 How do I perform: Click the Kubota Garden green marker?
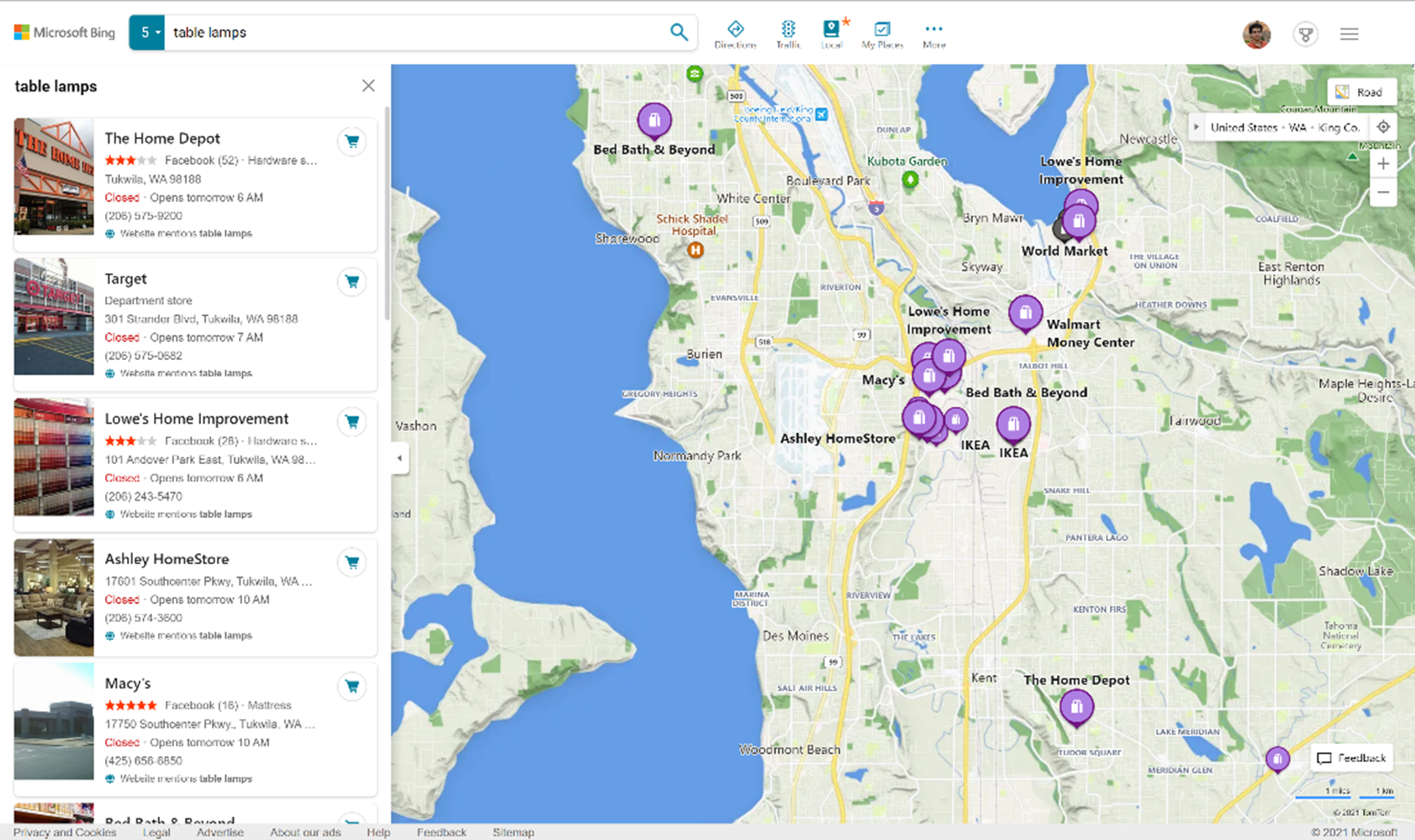pyautogui.click(x=910, y=179)
